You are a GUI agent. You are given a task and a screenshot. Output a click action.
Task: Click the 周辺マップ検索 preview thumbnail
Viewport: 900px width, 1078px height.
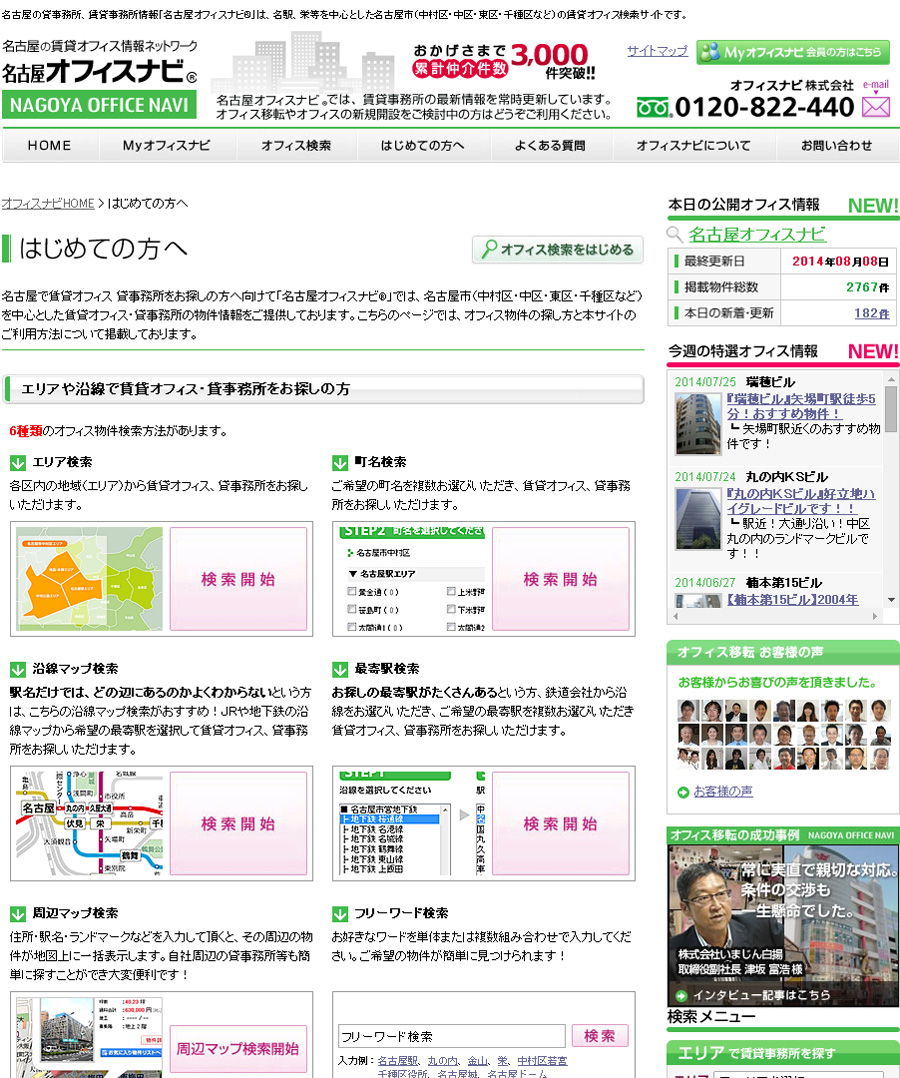[x=89, y=1037]
